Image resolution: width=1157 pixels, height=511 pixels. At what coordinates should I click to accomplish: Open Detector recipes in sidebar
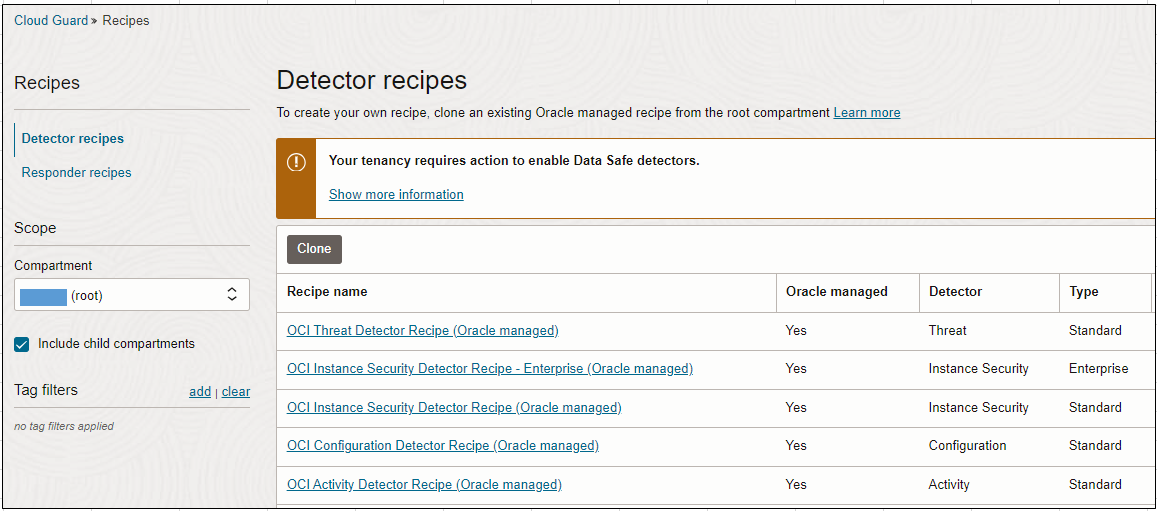pos(72,139)
